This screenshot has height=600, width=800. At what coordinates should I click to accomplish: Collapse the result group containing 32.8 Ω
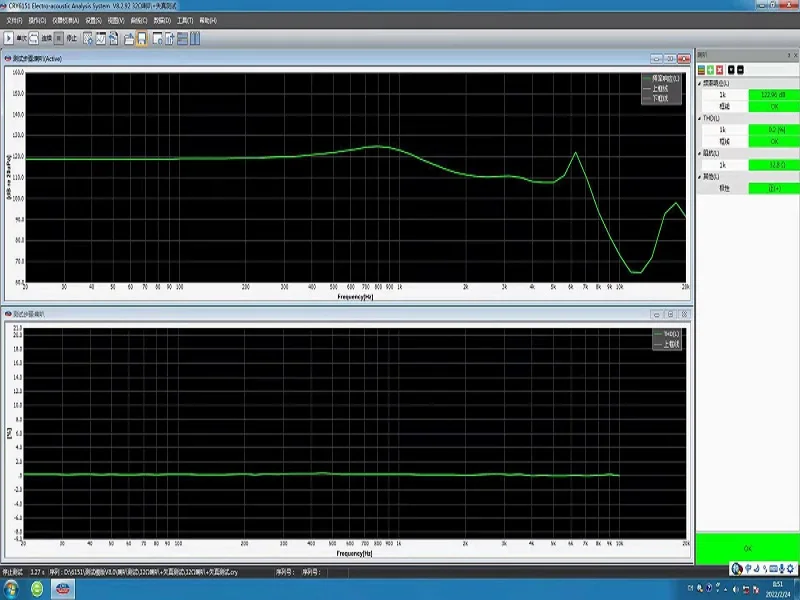(701, 153)
